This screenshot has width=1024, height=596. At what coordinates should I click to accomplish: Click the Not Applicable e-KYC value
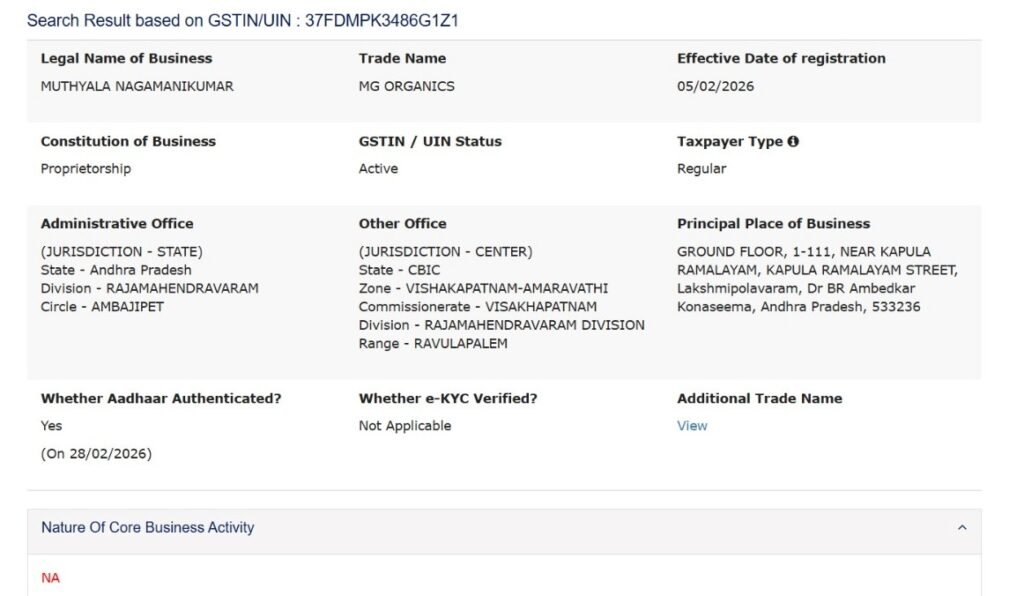pyautogui.click(x=404, y=426)
